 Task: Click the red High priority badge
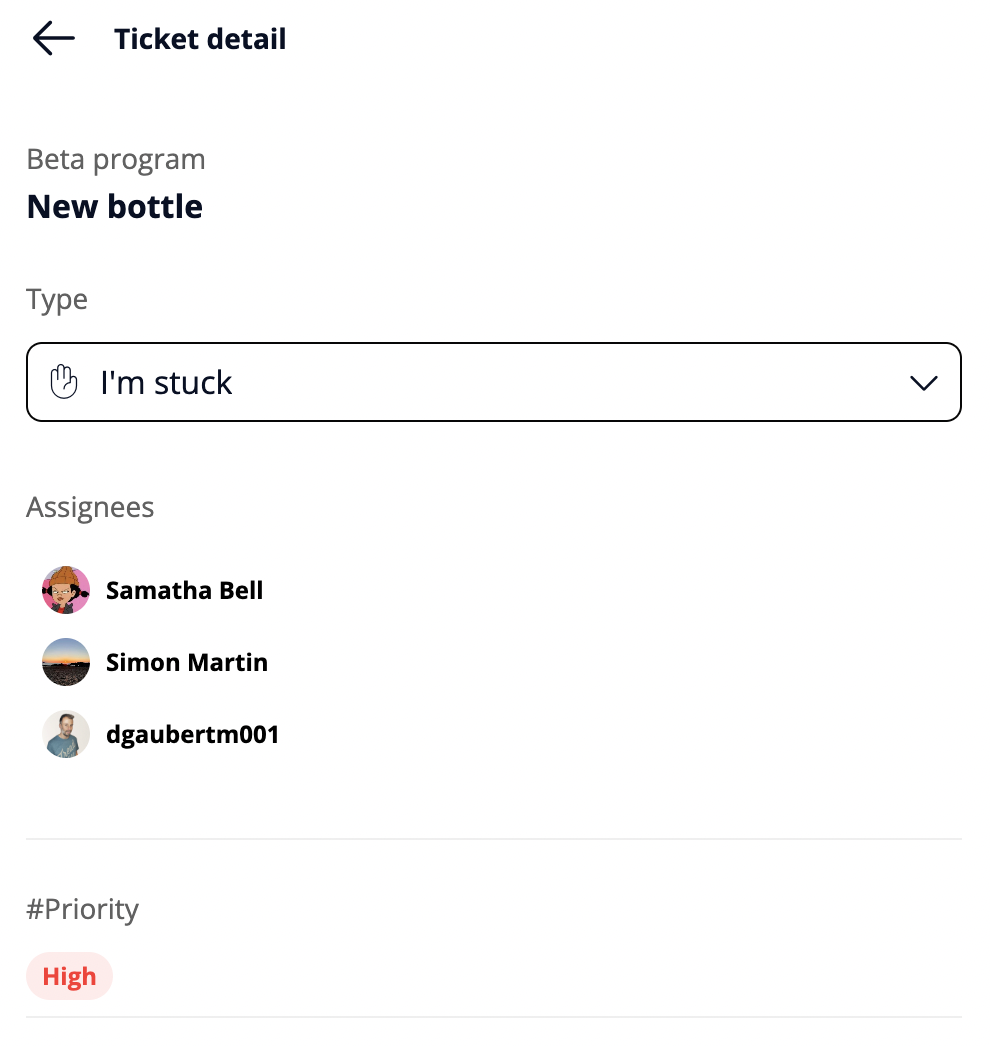click(x=69, y=976)
